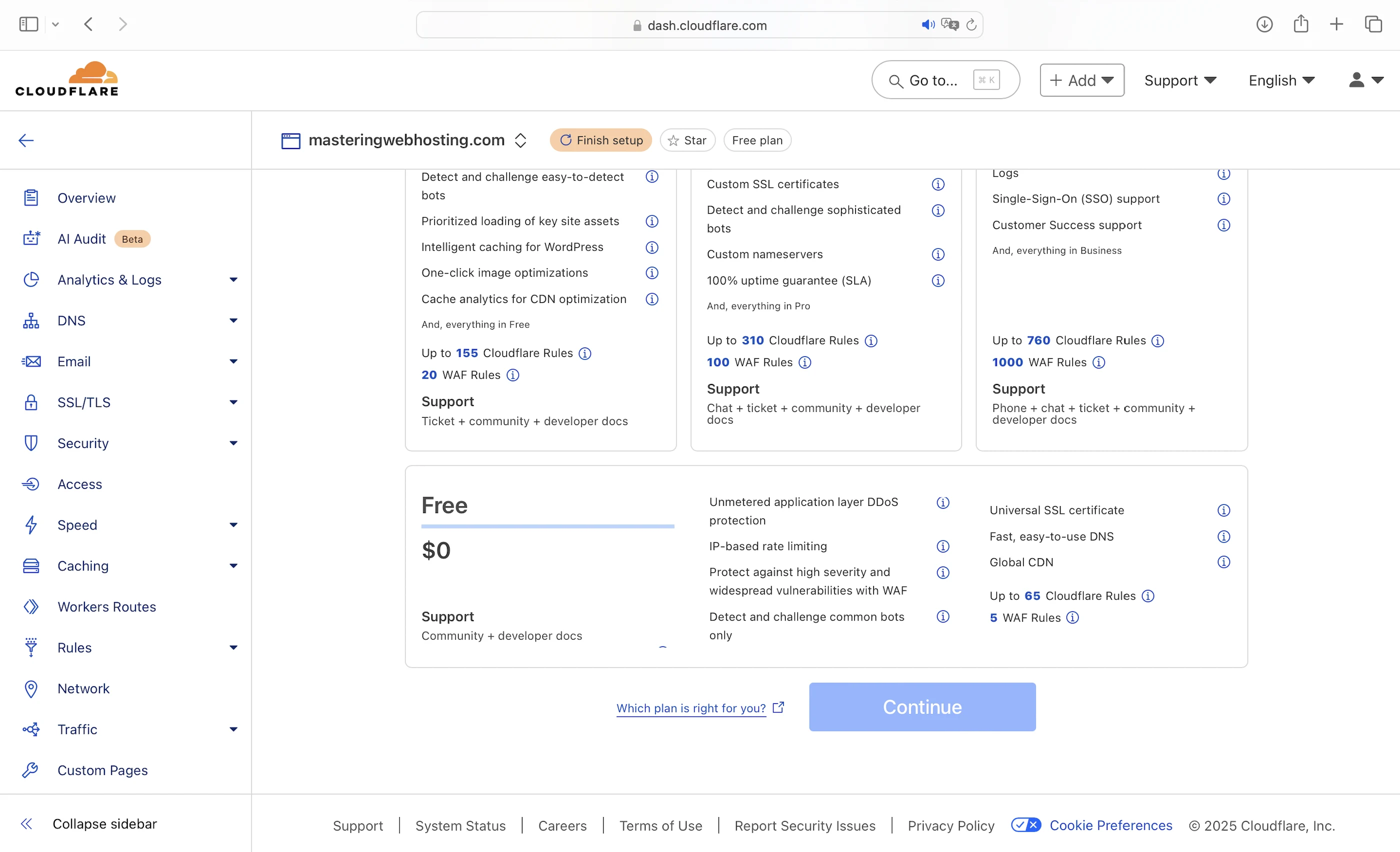This screenshot has height=852, width=1400.
Task: Click the 'Go to...' search field
Action: pyautogui.click(x=945, y=80)
